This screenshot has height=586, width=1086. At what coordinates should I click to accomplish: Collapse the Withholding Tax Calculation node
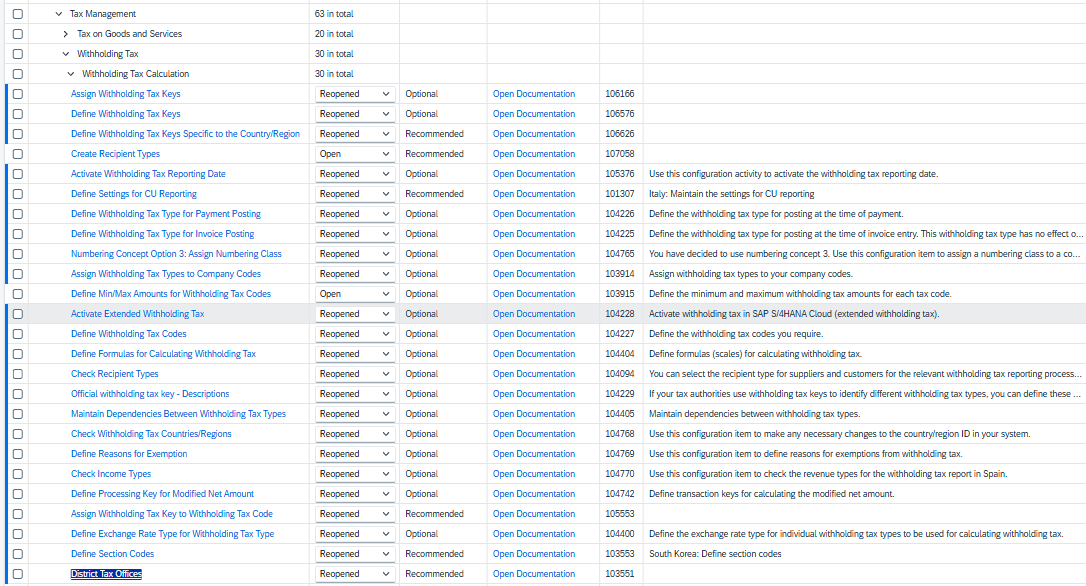pos(71,74)
